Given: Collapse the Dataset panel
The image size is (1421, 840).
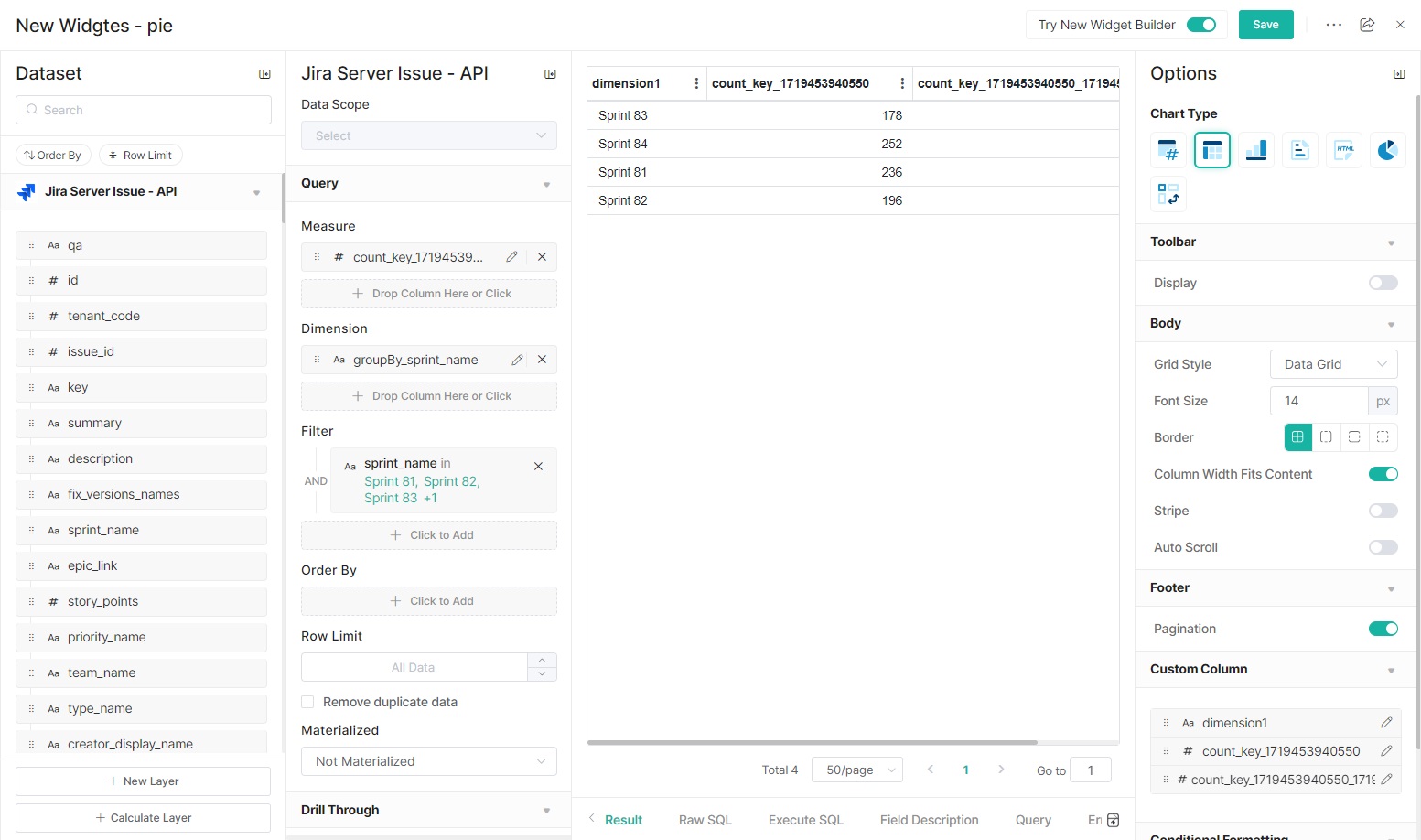Looking at the screenshot, I should pos(264,74).
